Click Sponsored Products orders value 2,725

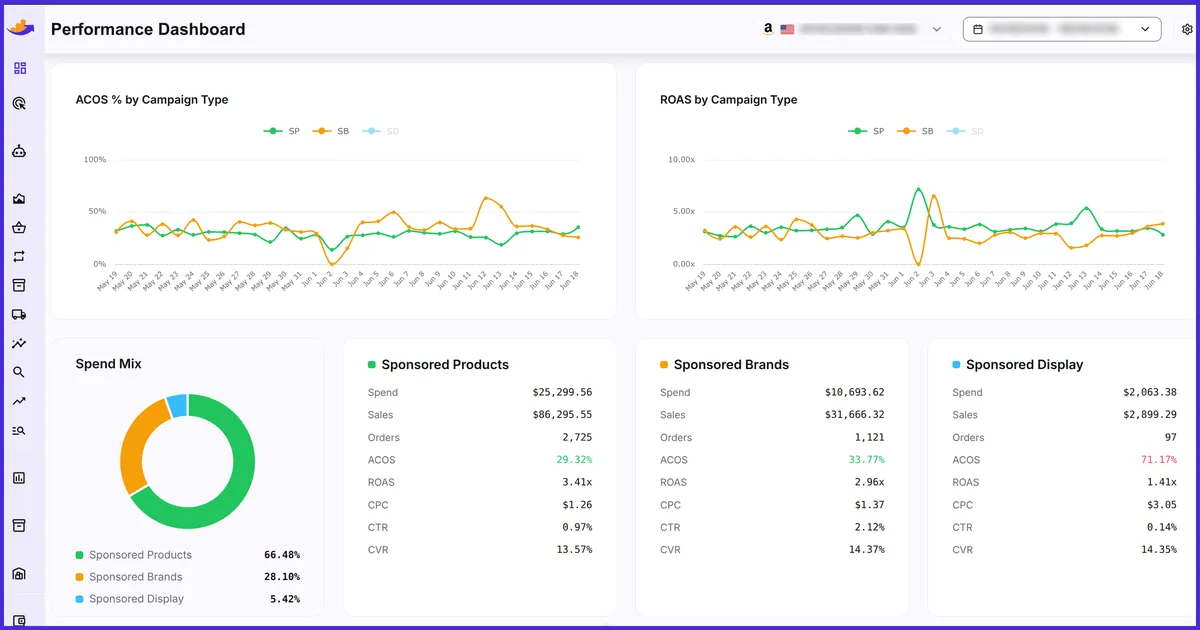click(577, 438)
